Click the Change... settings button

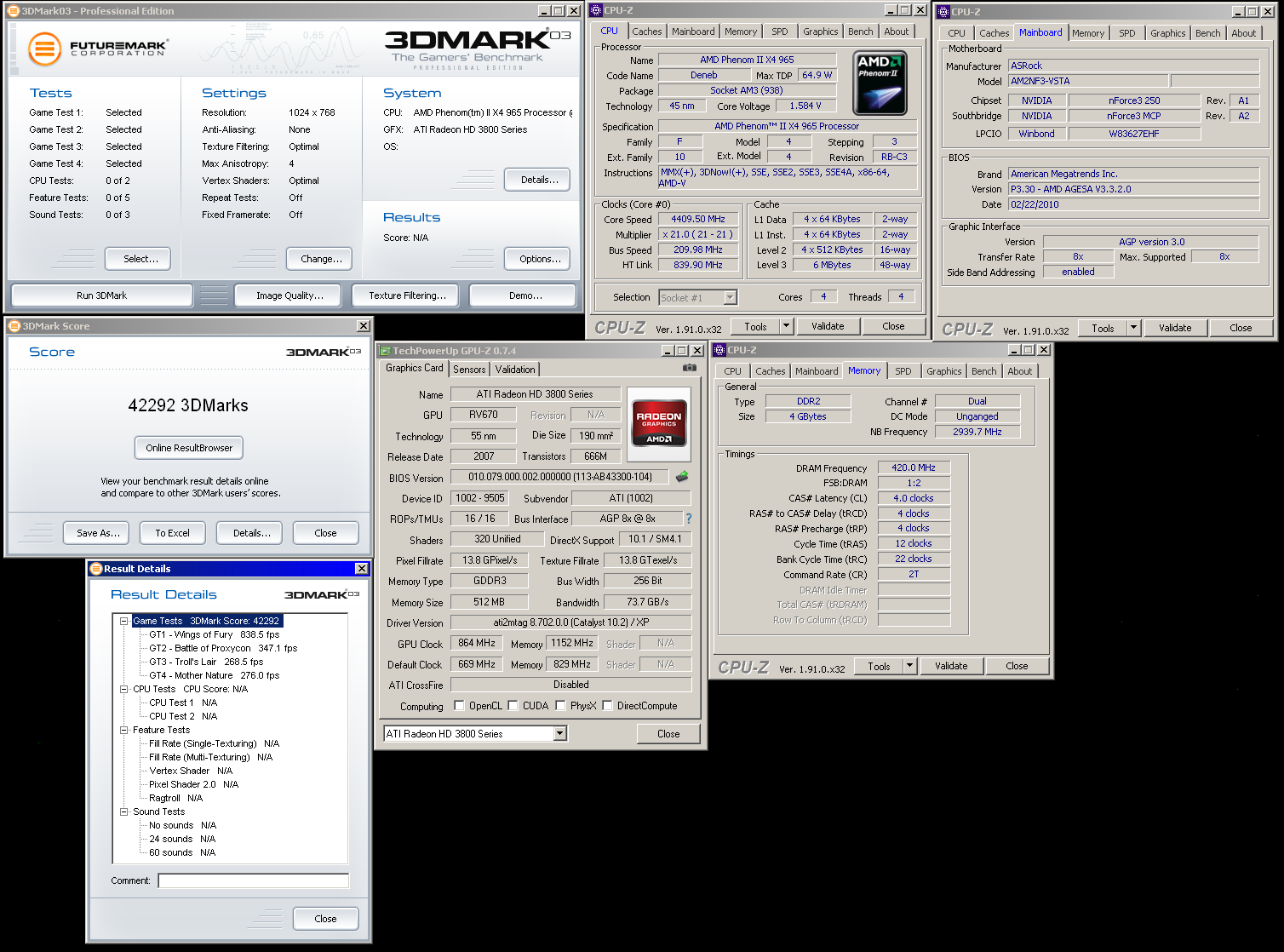tap(321, 259)
